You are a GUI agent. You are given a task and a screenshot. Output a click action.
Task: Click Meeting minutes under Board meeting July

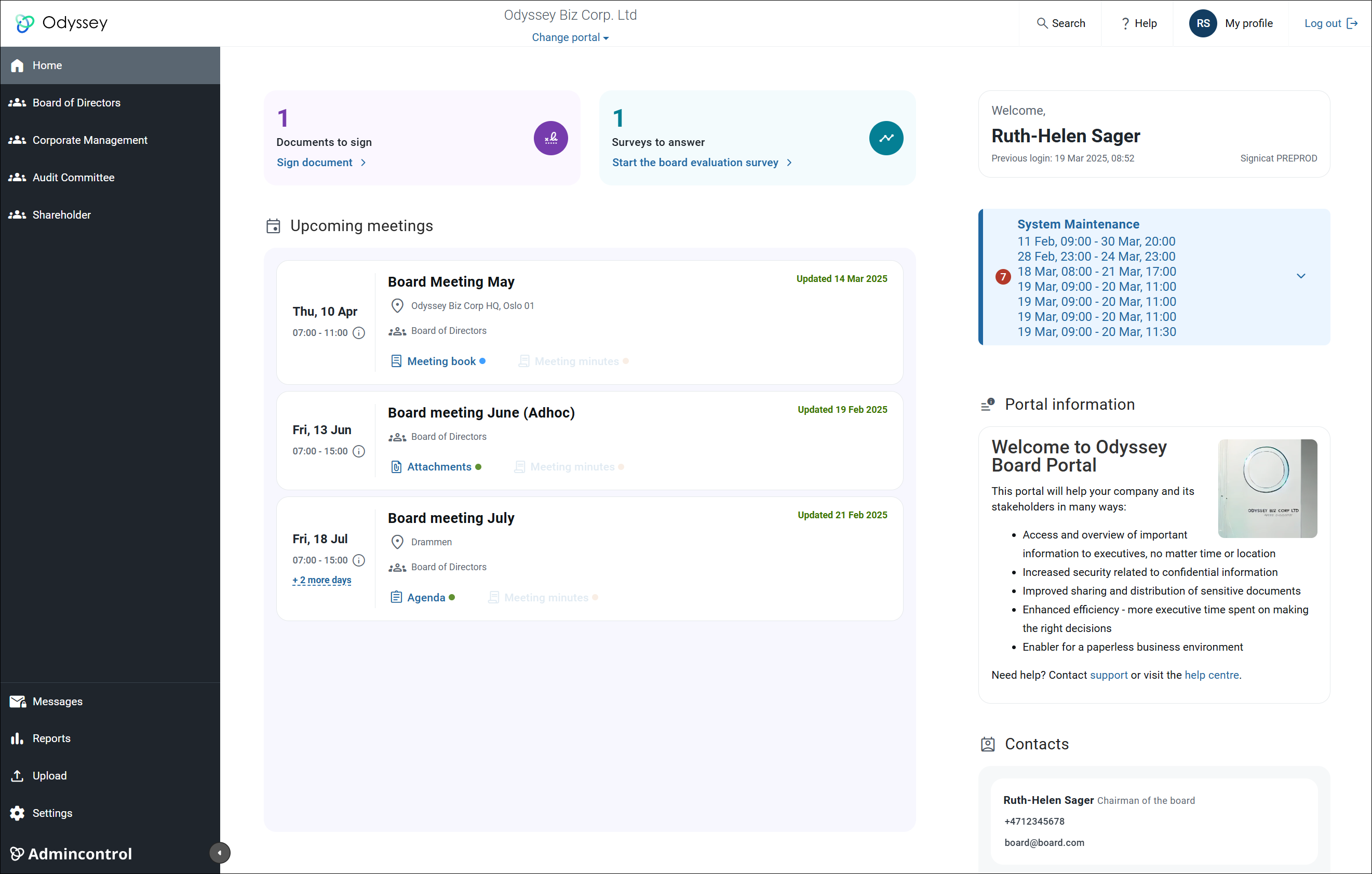[x=543, y=597]
